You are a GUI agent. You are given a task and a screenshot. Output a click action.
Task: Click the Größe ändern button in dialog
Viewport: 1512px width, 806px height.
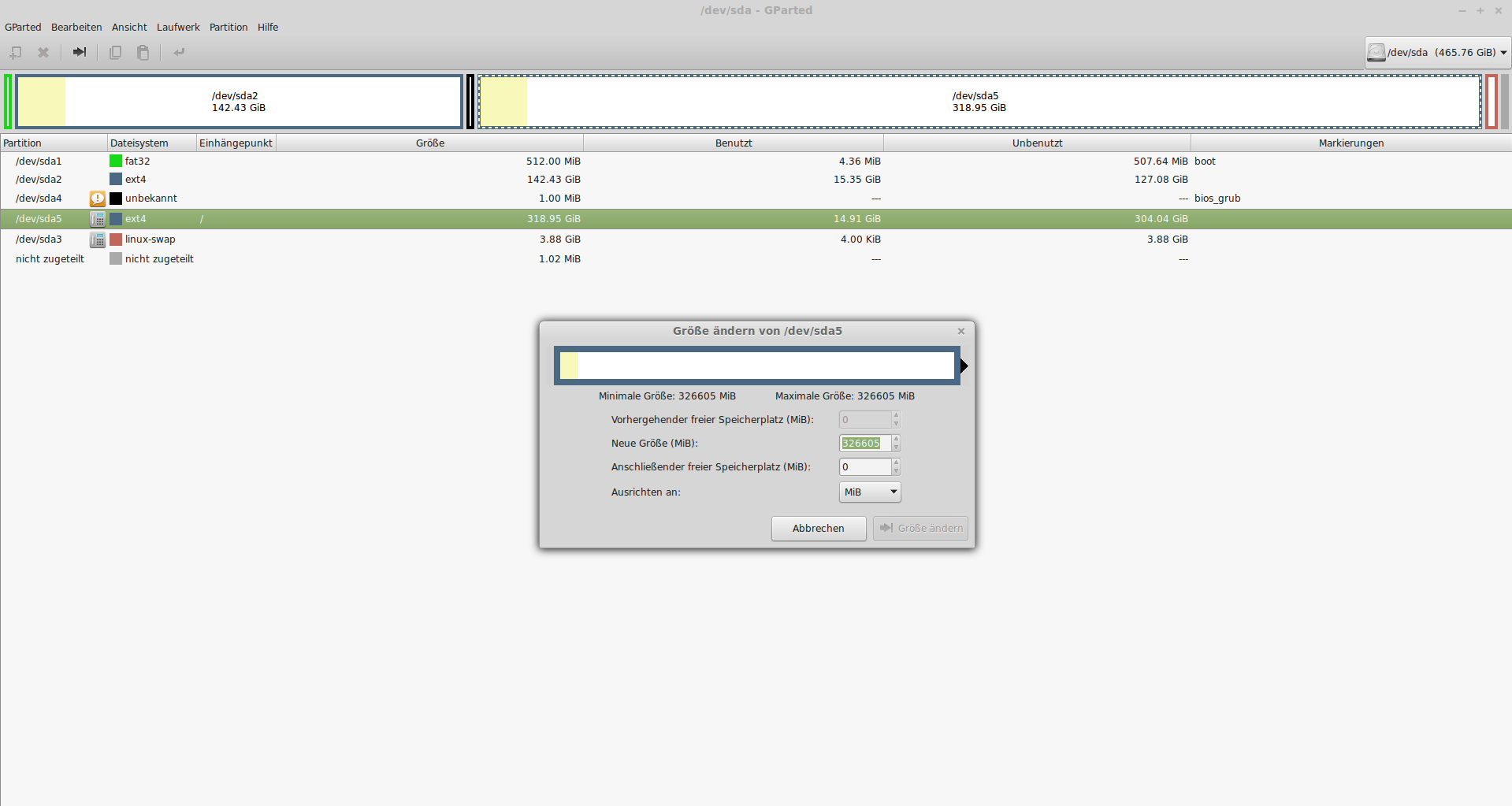pyautogui.click(x=920, y=529)
